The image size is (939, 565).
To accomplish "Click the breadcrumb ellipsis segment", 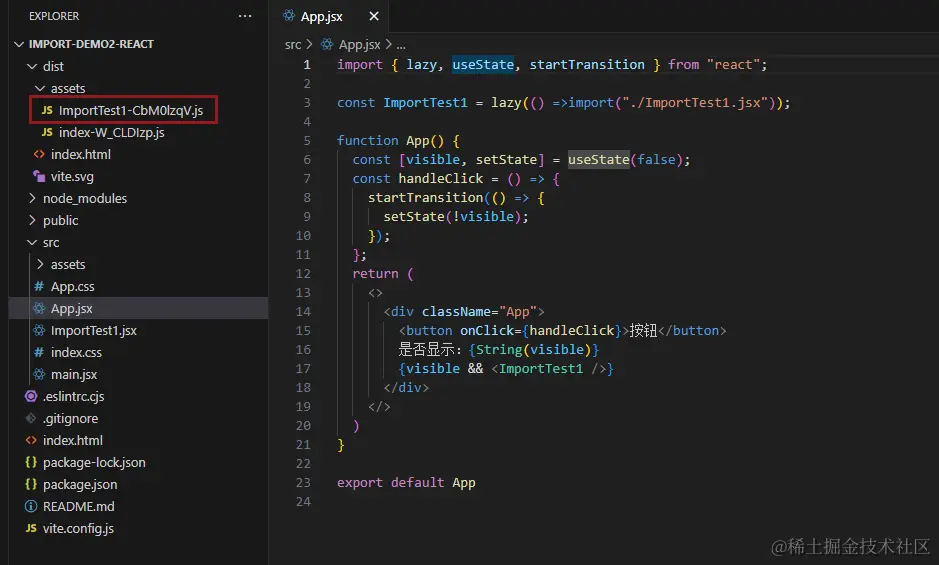I will click(x=401, y=45).
